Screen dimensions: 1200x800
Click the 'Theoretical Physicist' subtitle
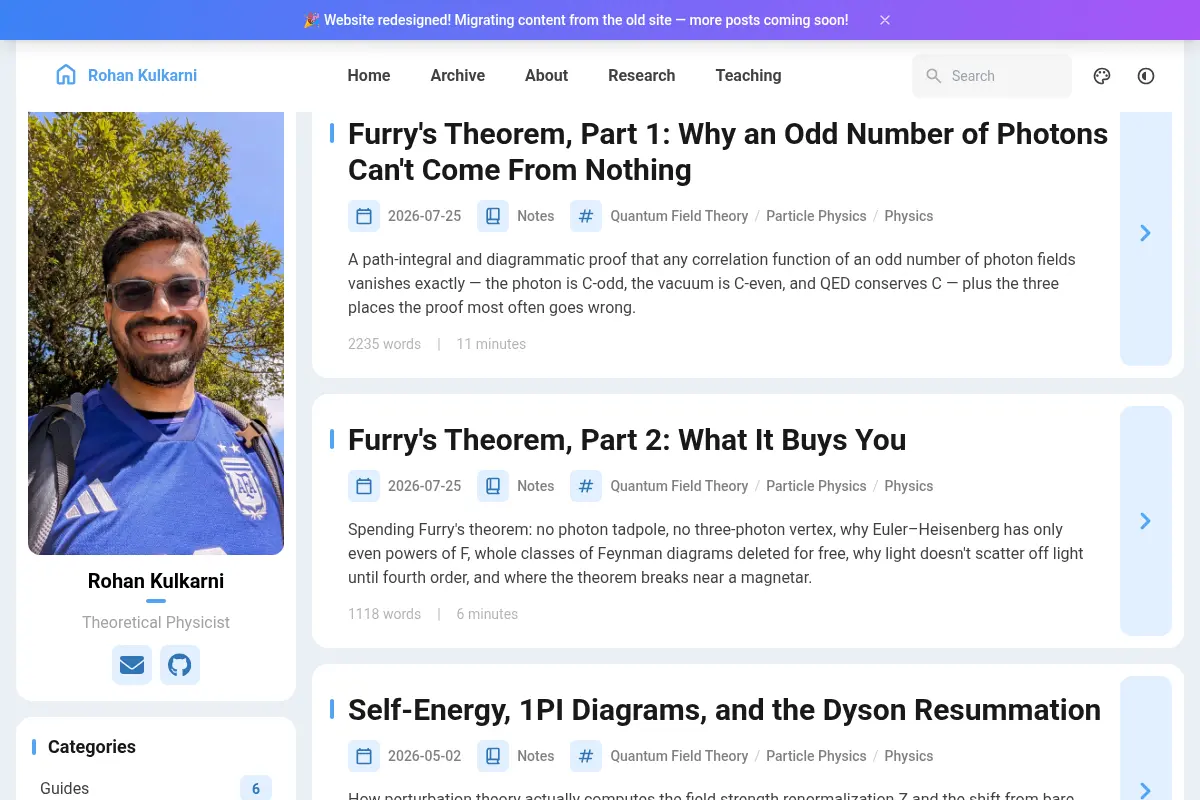pyautogui.click(x=156, y=622)
